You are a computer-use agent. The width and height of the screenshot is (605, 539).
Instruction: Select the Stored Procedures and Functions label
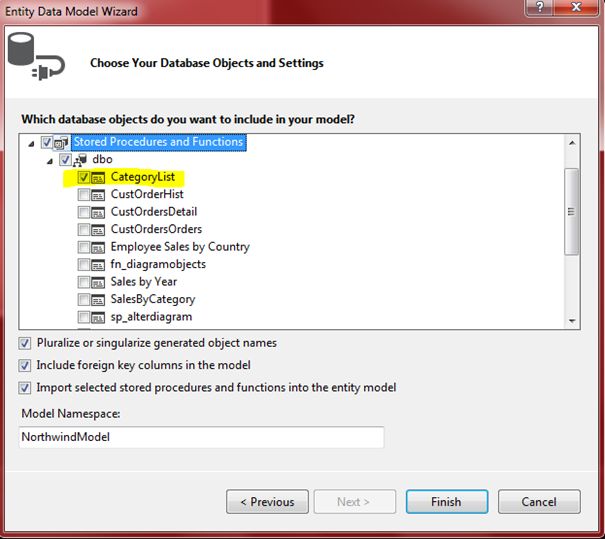tap(159, 142)
